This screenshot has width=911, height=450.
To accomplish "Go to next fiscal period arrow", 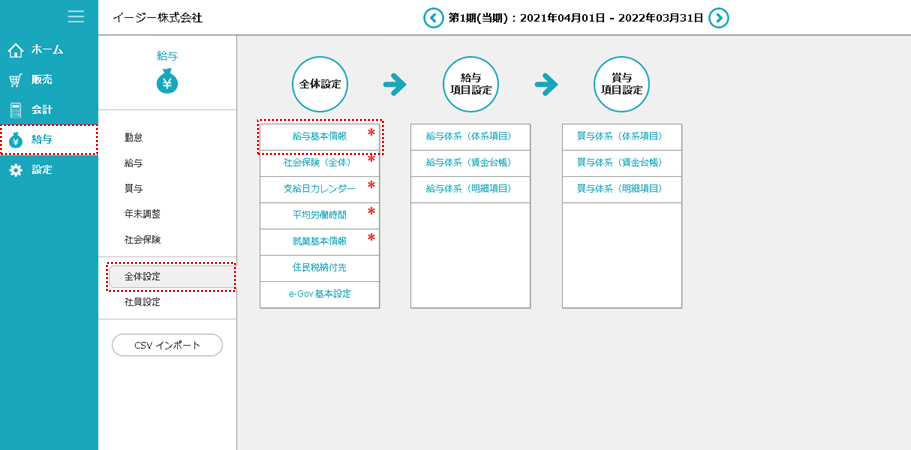I will coord(718,17).
